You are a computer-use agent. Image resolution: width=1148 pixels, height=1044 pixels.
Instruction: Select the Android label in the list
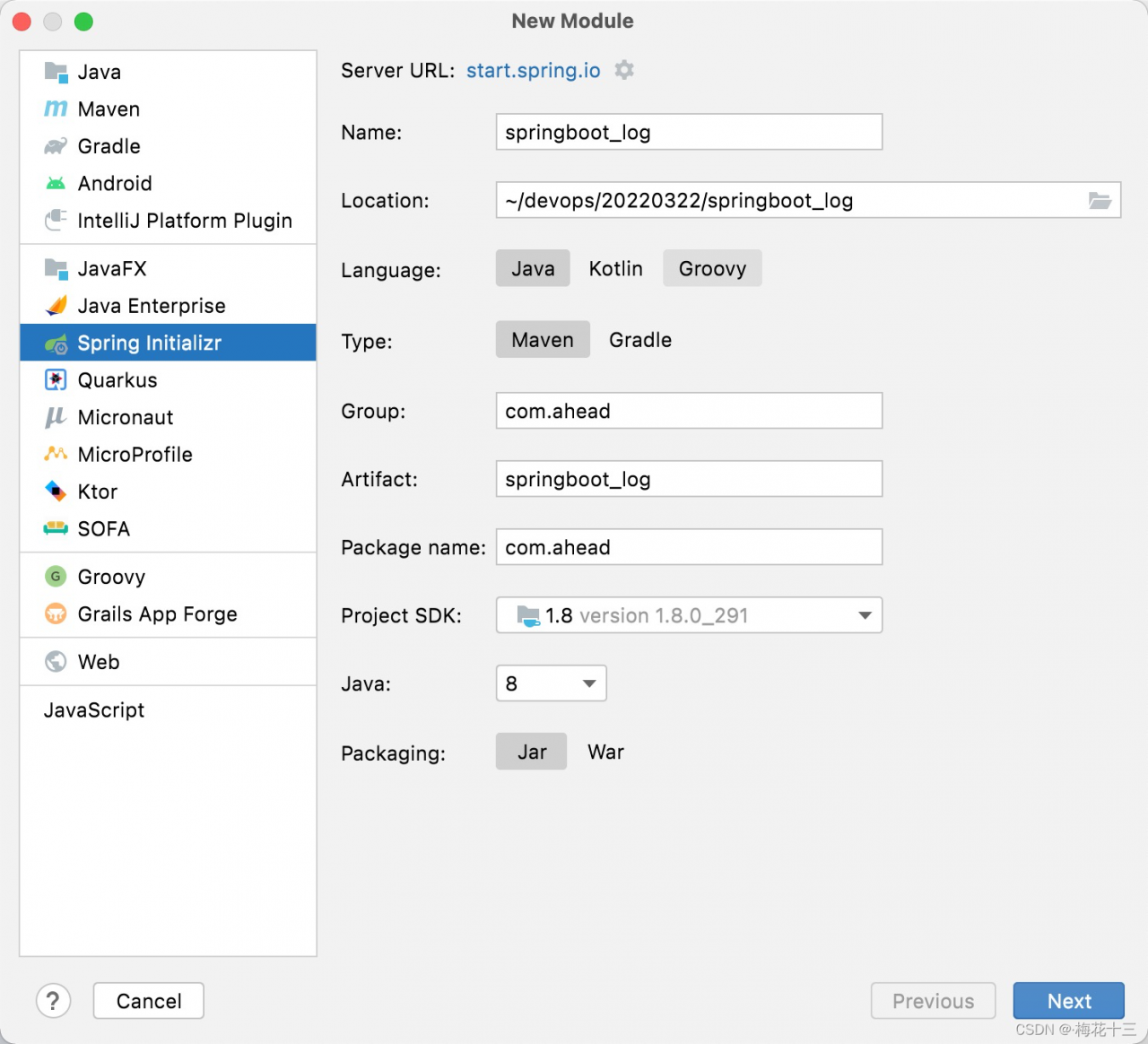(x=115, y=183)
